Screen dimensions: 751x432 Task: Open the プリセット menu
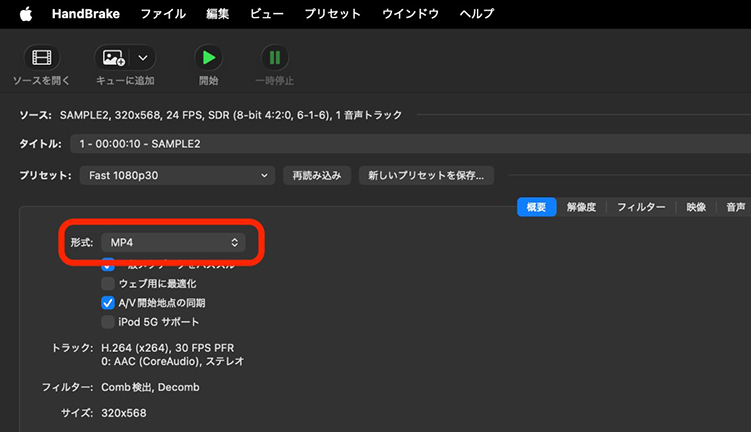click(x=332, y=14)
